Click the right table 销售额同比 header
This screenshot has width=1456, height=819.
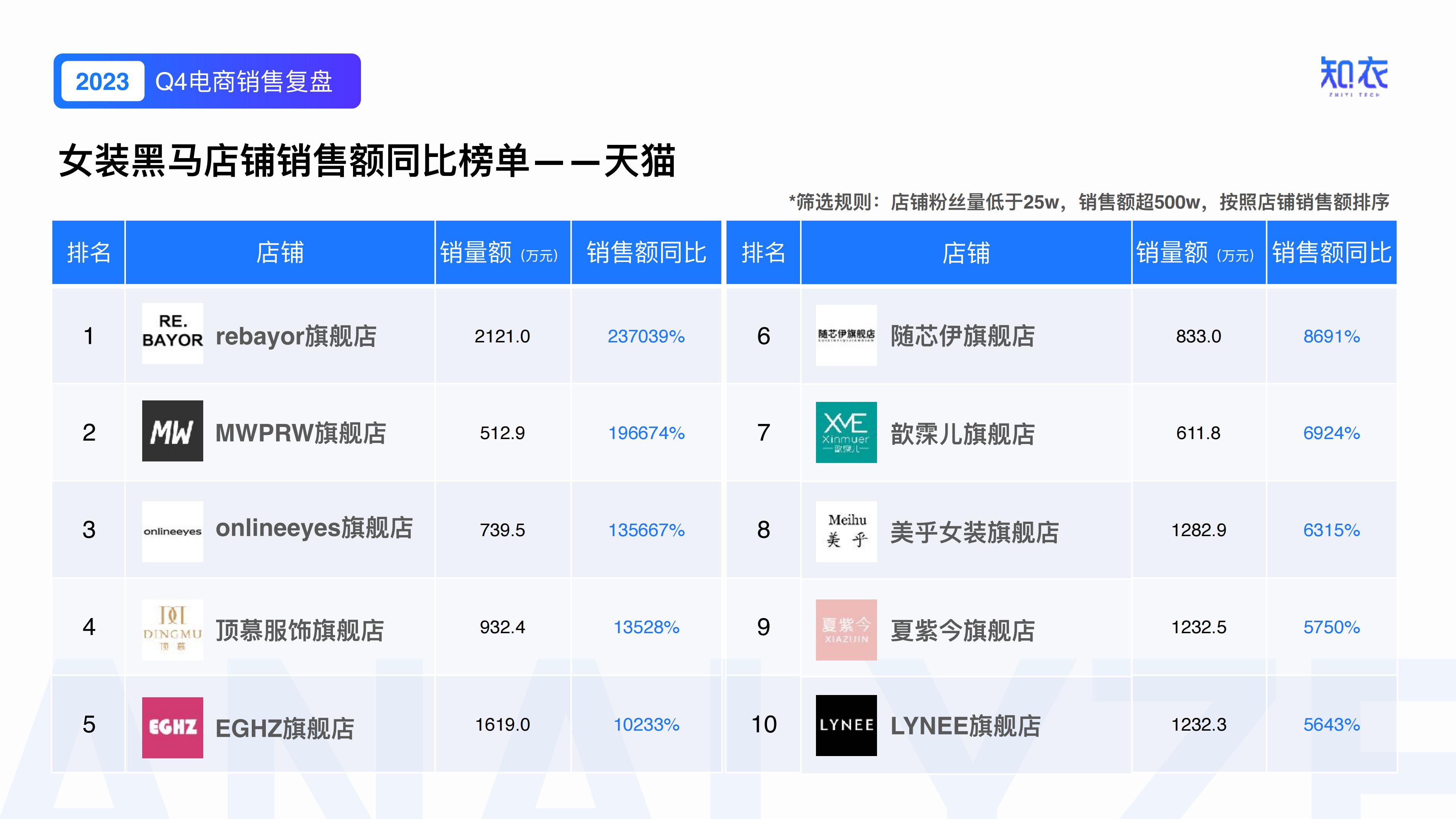[1332, 252]
